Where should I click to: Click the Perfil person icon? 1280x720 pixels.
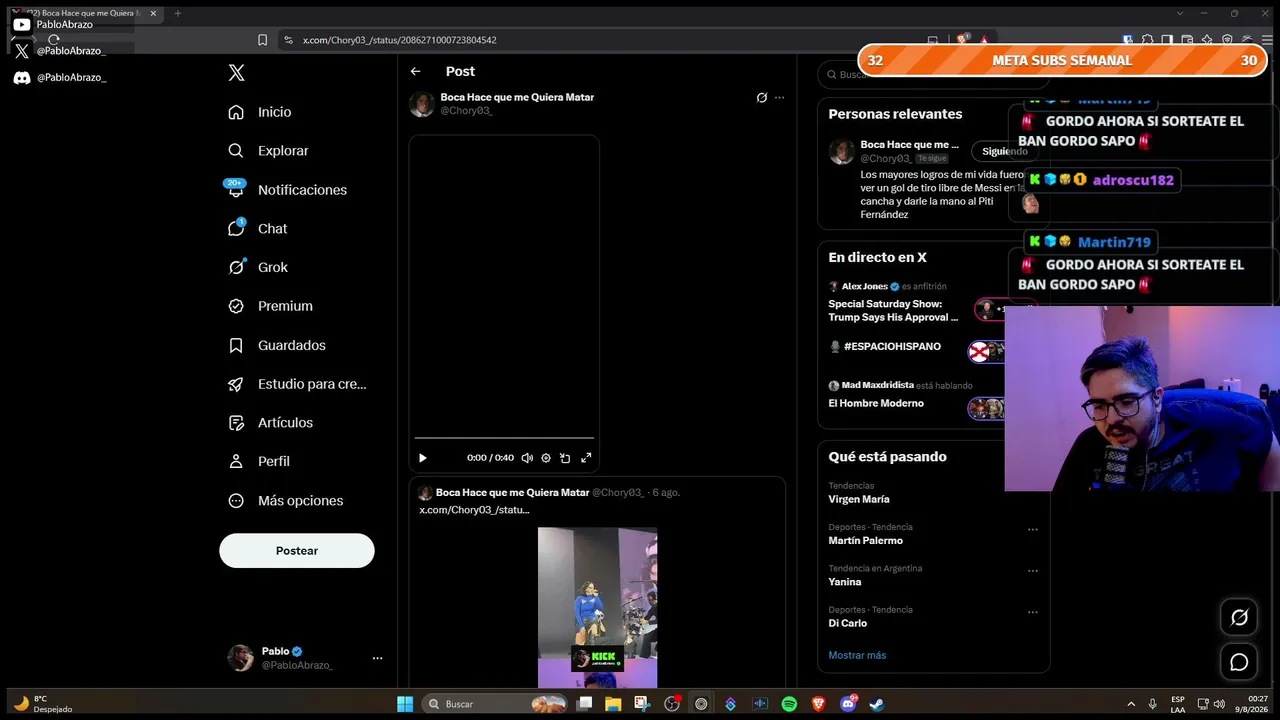point(236,461)
